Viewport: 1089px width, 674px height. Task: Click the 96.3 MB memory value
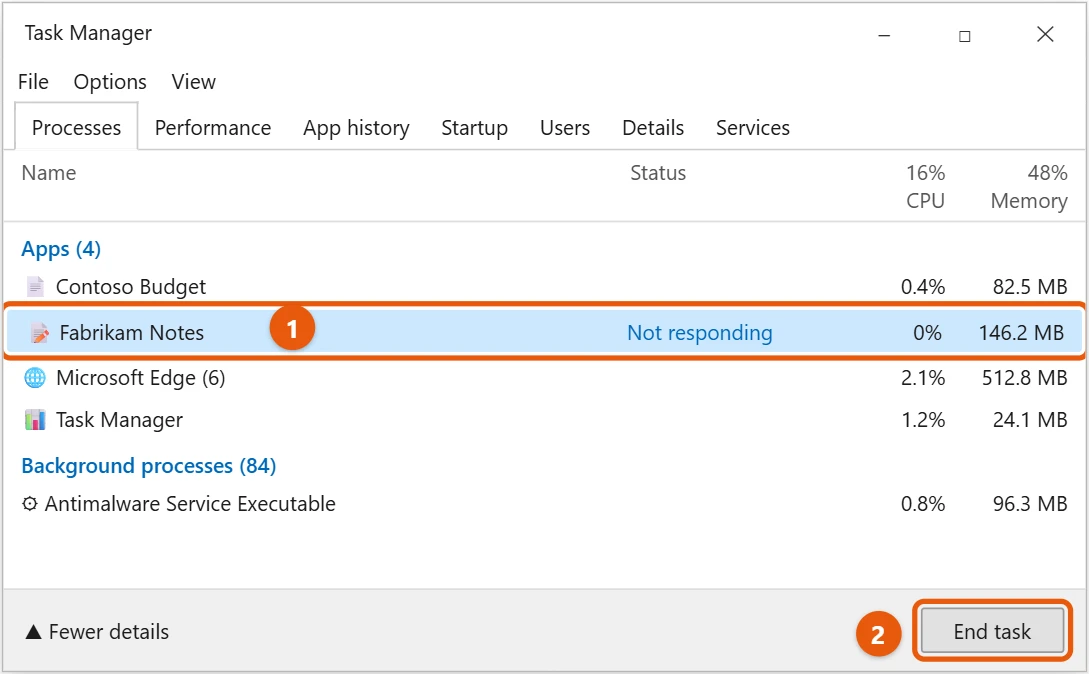[x=1030, y=504]
